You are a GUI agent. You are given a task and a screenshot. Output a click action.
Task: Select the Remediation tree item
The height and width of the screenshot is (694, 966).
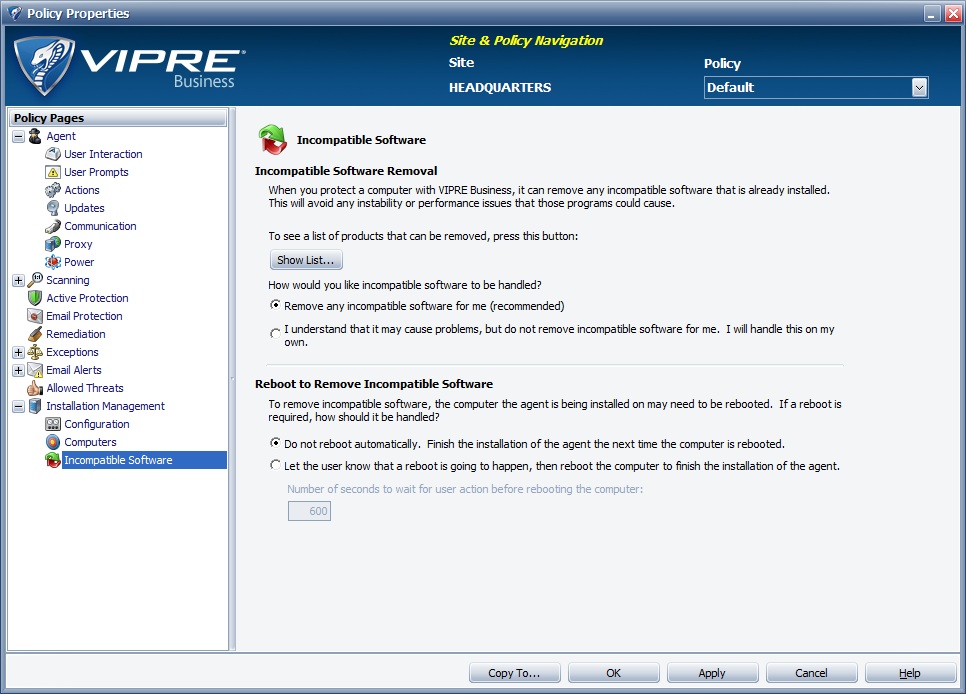tap(76, 334)
